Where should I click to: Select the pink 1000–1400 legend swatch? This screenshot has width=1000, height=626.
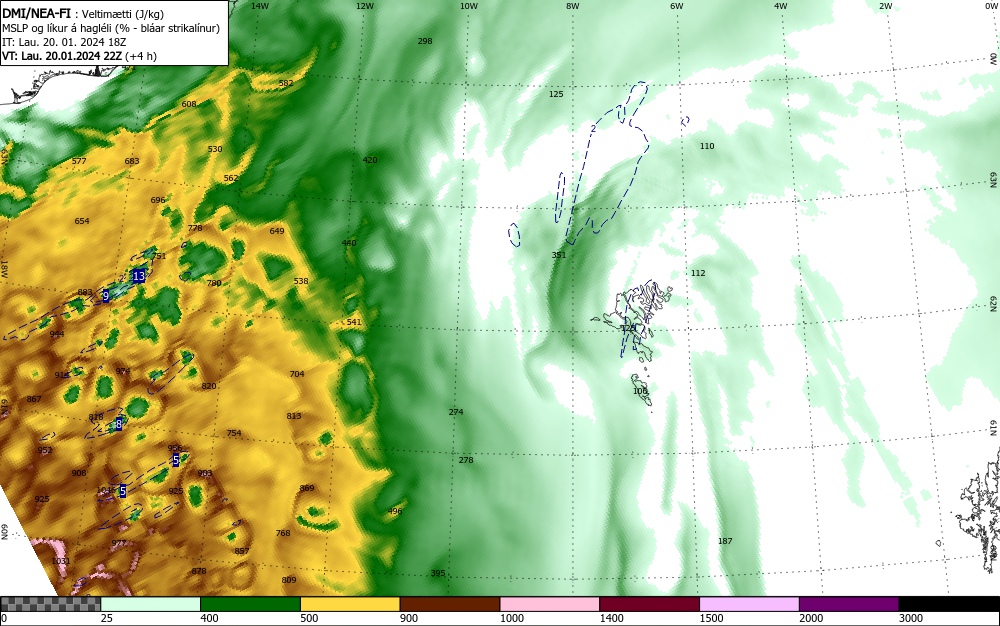pyautogui.click(x=550, y=604)
